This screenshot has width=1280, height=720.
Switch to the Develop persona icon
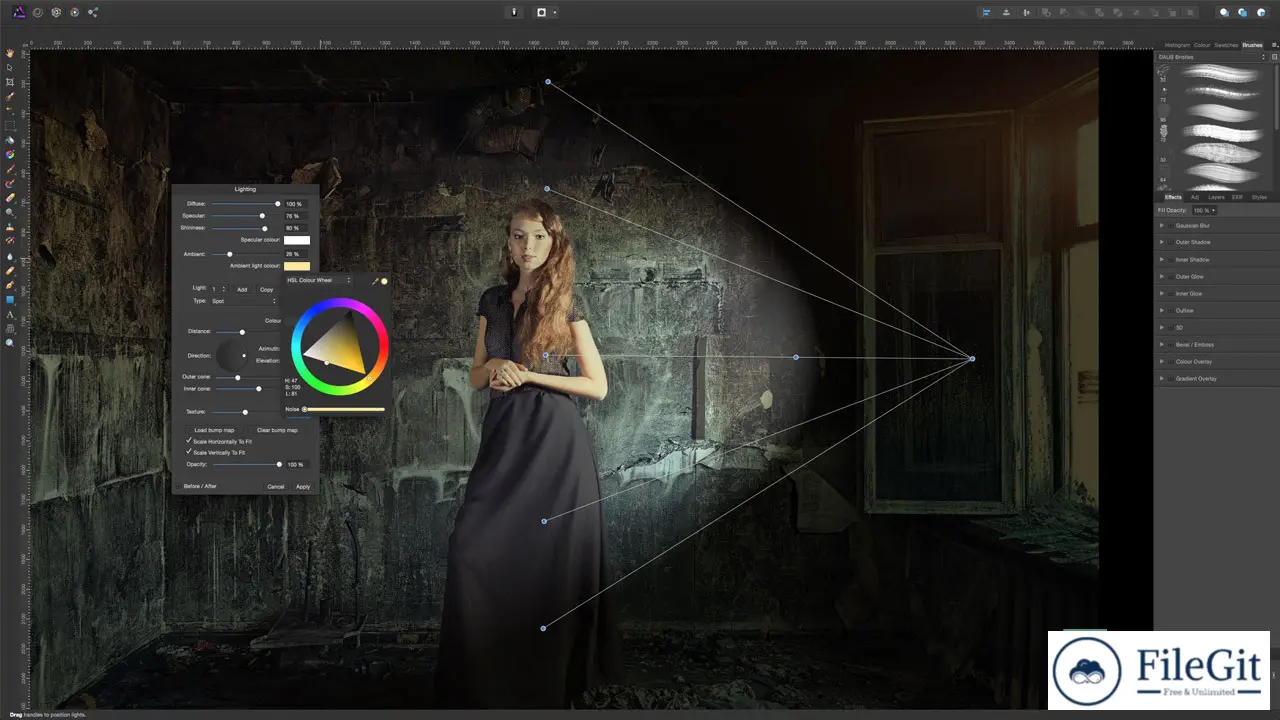[x=56, y=12]
